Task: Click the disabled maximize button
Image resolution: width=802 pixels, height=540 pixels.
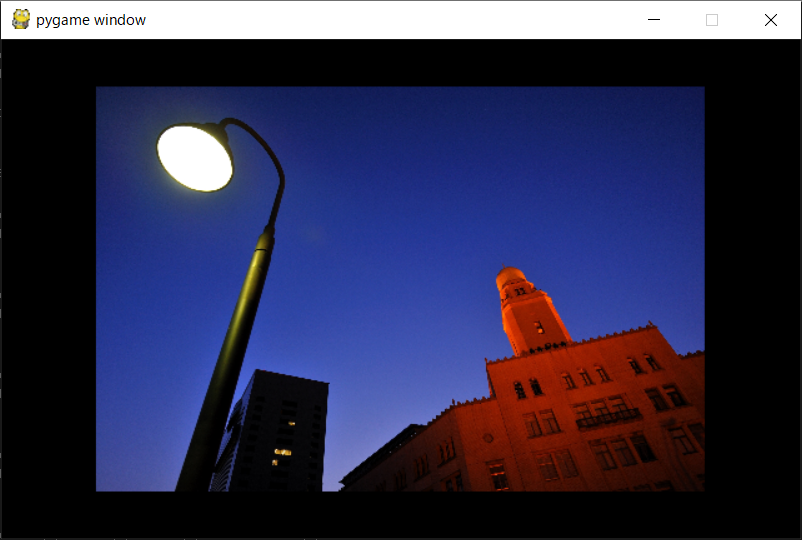Action: 712,20
